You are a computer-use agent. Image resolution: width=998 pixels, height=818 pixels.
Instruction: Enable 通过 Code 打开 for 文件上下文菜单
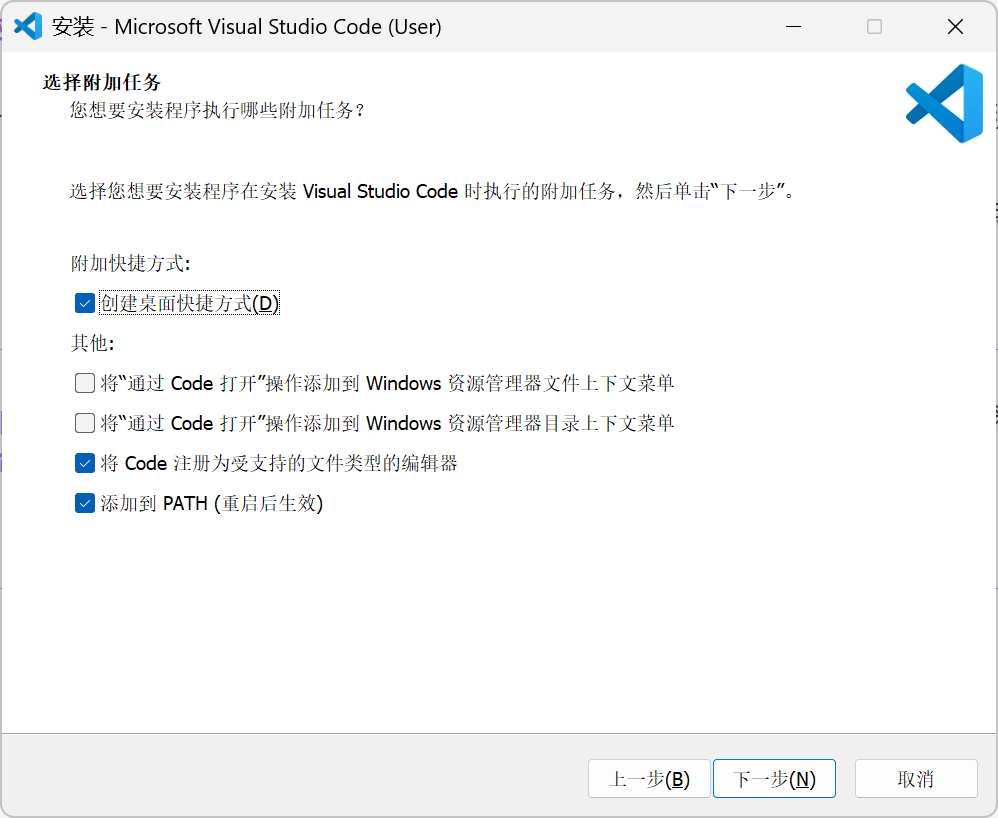[x=85, y=383]
